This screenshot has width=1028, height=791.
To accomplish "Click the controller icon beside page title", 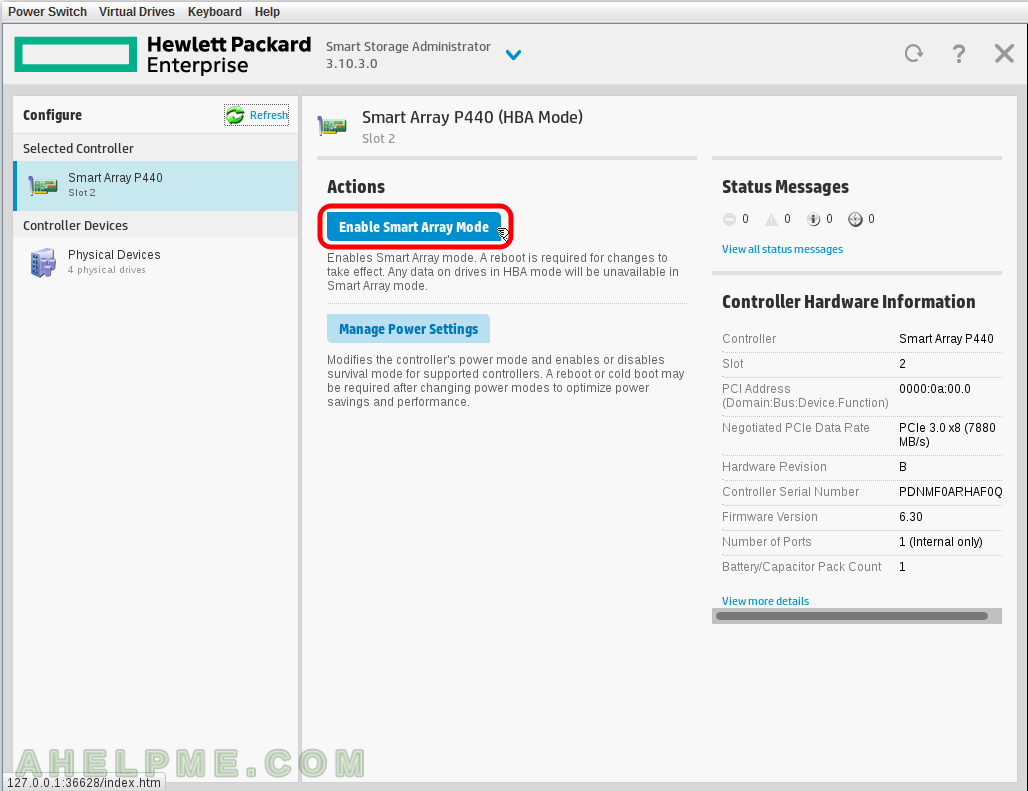I will coord(332,125).
